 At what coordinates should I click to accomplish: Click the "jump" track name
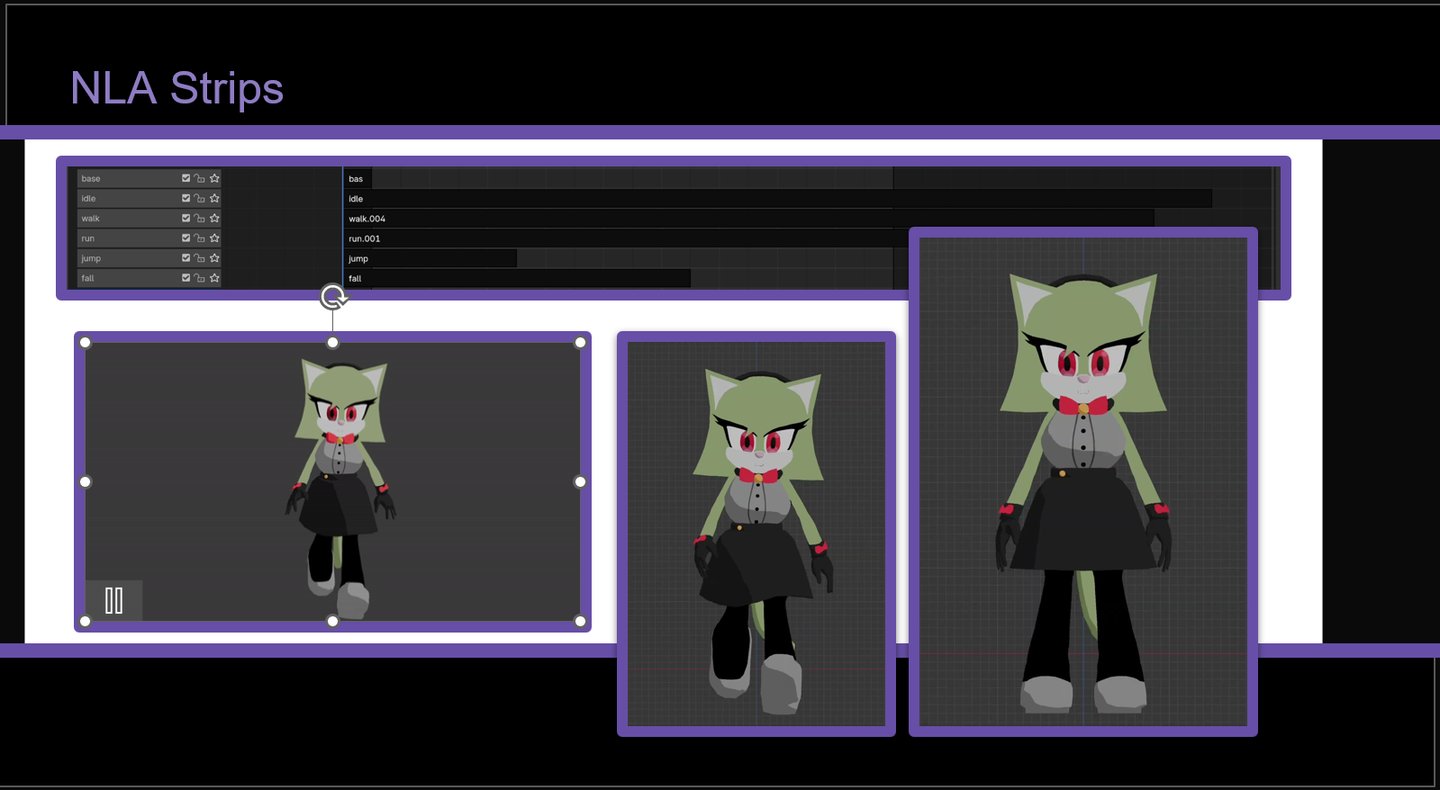91,258
